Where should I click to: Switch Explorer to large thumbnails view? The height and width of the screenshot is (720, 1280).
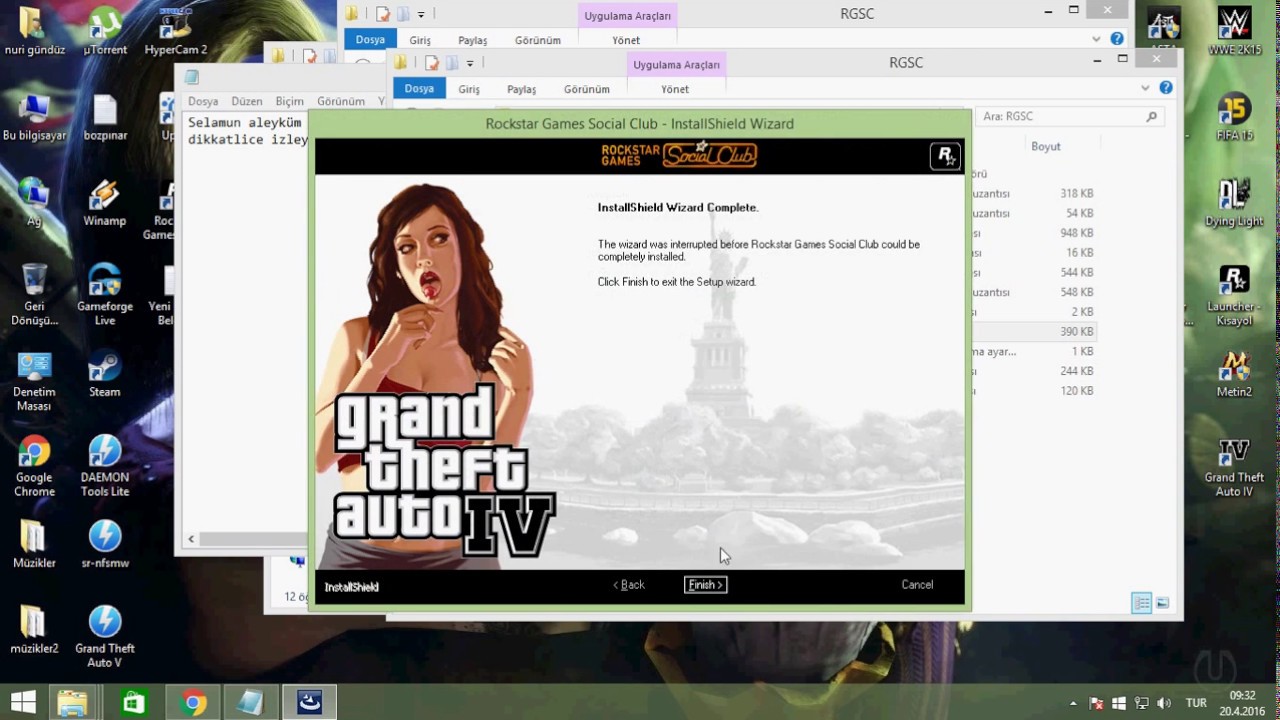coord(1163,603)
